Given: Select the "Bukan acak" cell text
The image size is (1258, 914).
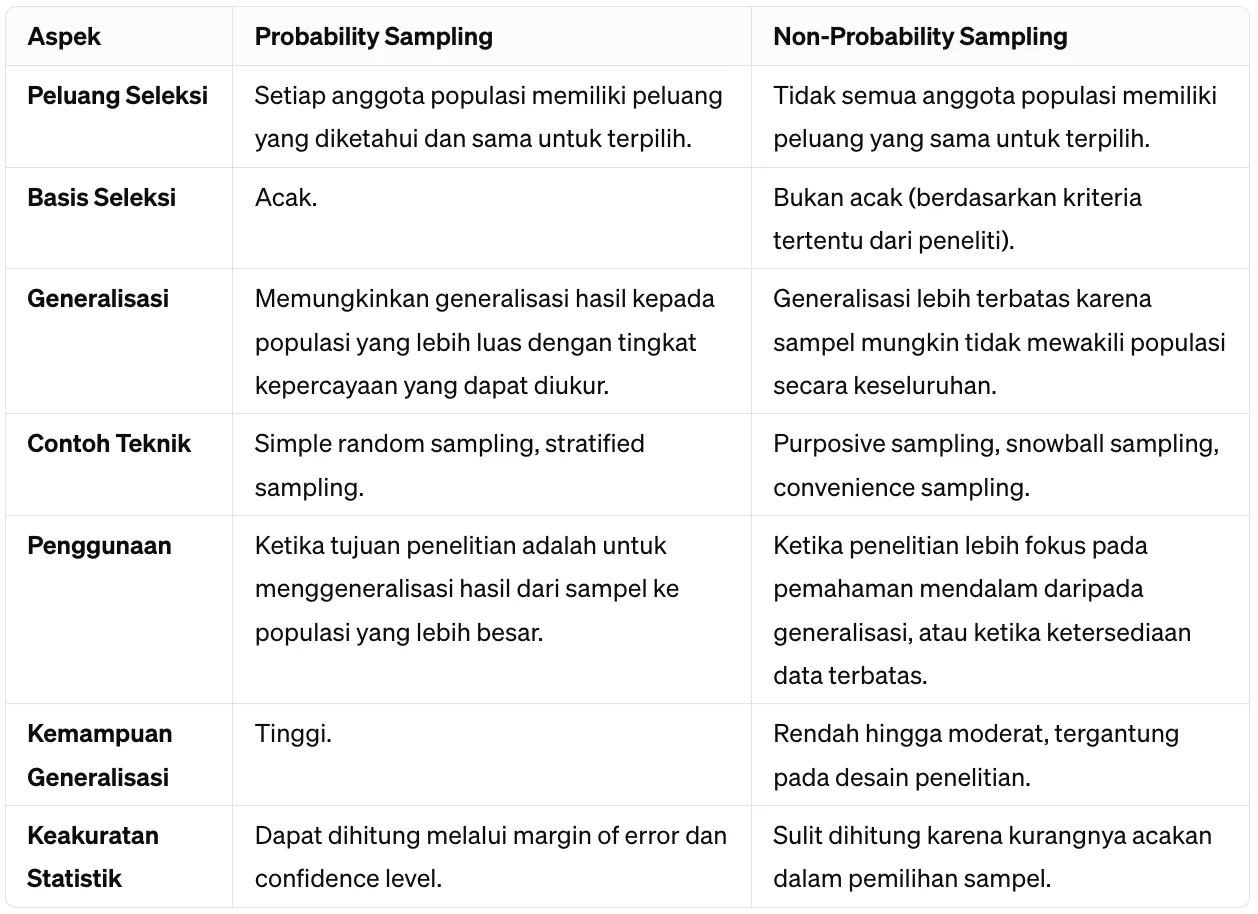Looking at the screenshot, I should tap(956, 219).
